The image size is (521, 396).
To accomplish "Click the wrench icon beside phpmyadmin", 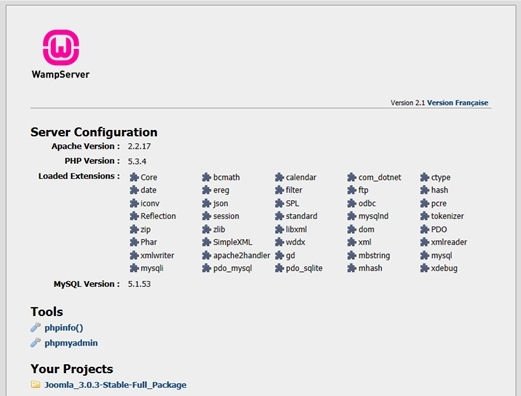I will pos(35,343).
